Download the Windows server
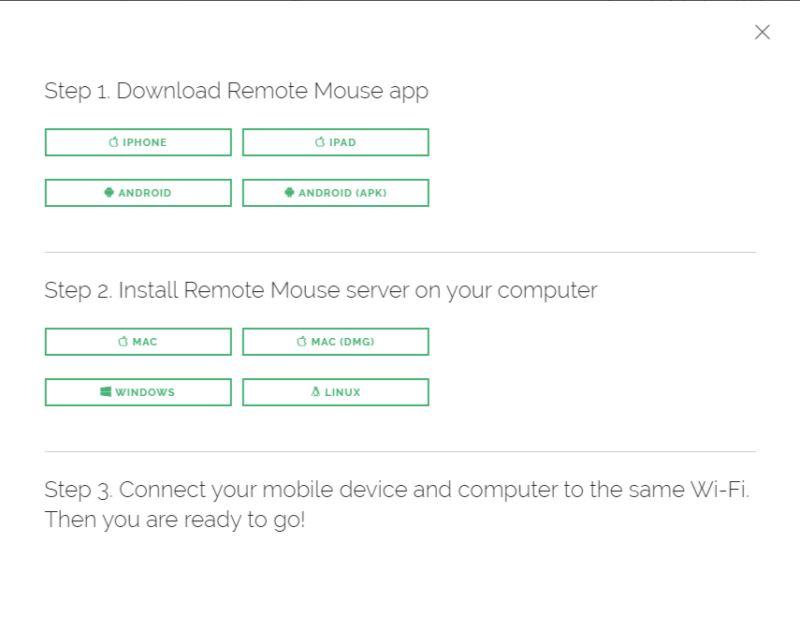Screen dimensions: 800x631 138,391
